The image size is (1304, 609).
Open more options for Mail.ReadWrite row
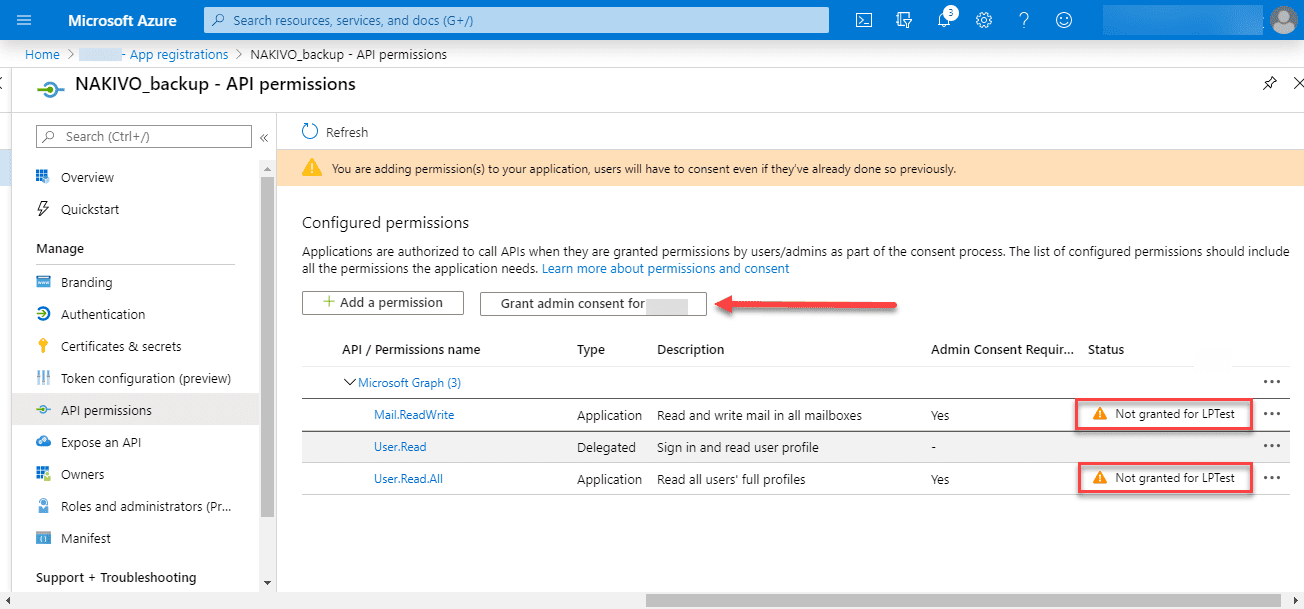click(1272, 414)
